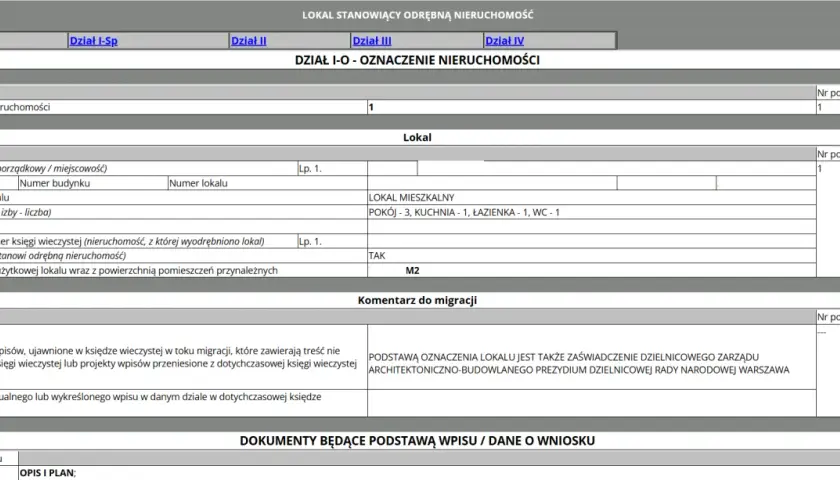
Task: Open the Dział I-Sp section link
Action: (x=93, y=41)
